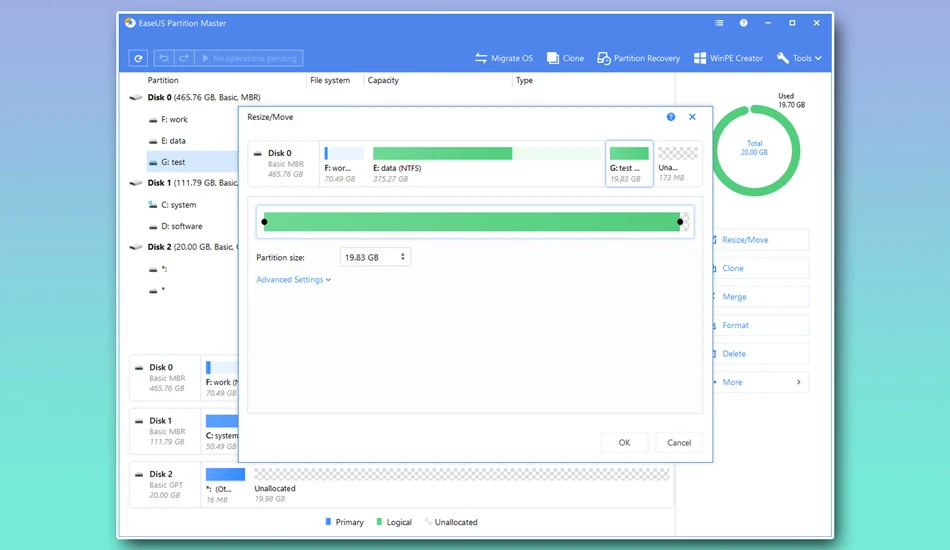Click the help icon in Resize/Move dialog
The height and width of the screenshot is (550, 950).
(x=671, y=117)
